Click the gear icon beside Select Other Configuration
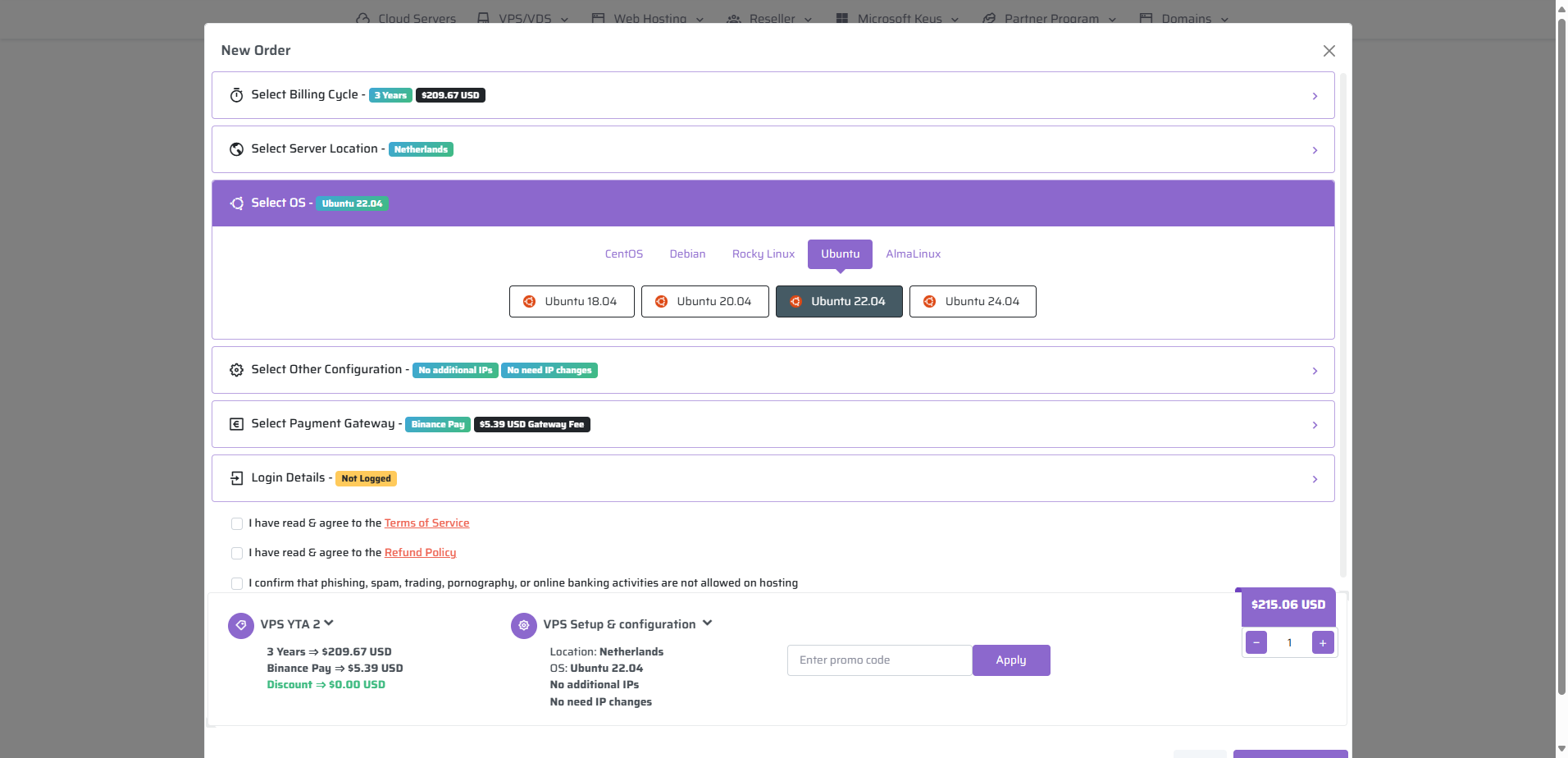The image size is (1568, 758). click(x=236, y=370)
